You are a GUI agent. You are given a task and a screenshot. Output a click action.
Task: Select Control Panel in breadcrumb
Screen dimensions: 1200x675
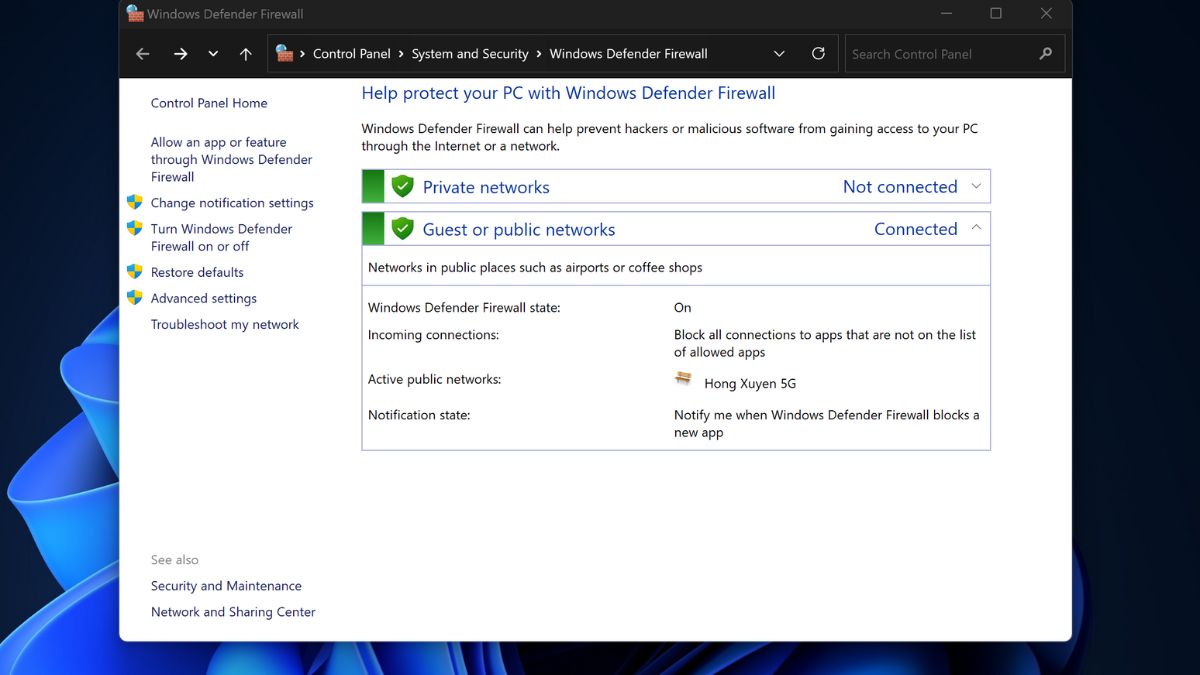click(x=352, y=54)
